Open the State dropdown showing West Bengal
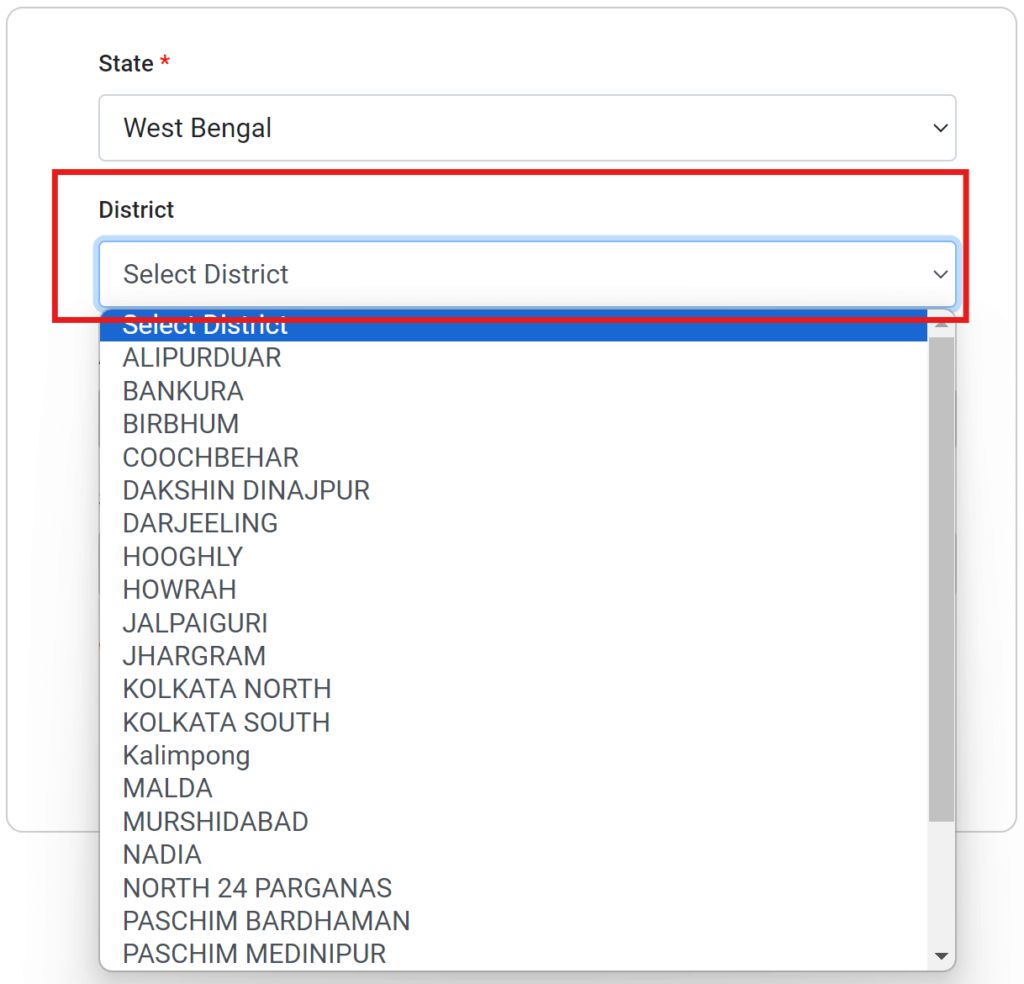The image size is (1024, 984). coord(527,128)
